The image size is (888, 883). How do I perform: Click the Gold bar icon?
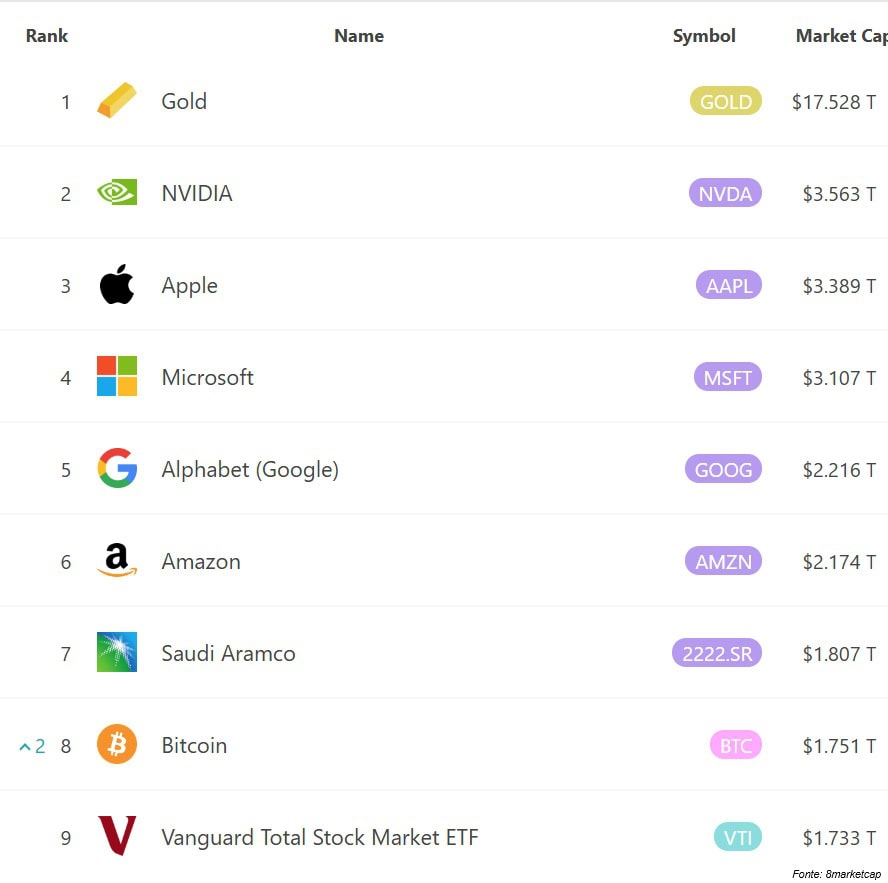coord(117,100)
